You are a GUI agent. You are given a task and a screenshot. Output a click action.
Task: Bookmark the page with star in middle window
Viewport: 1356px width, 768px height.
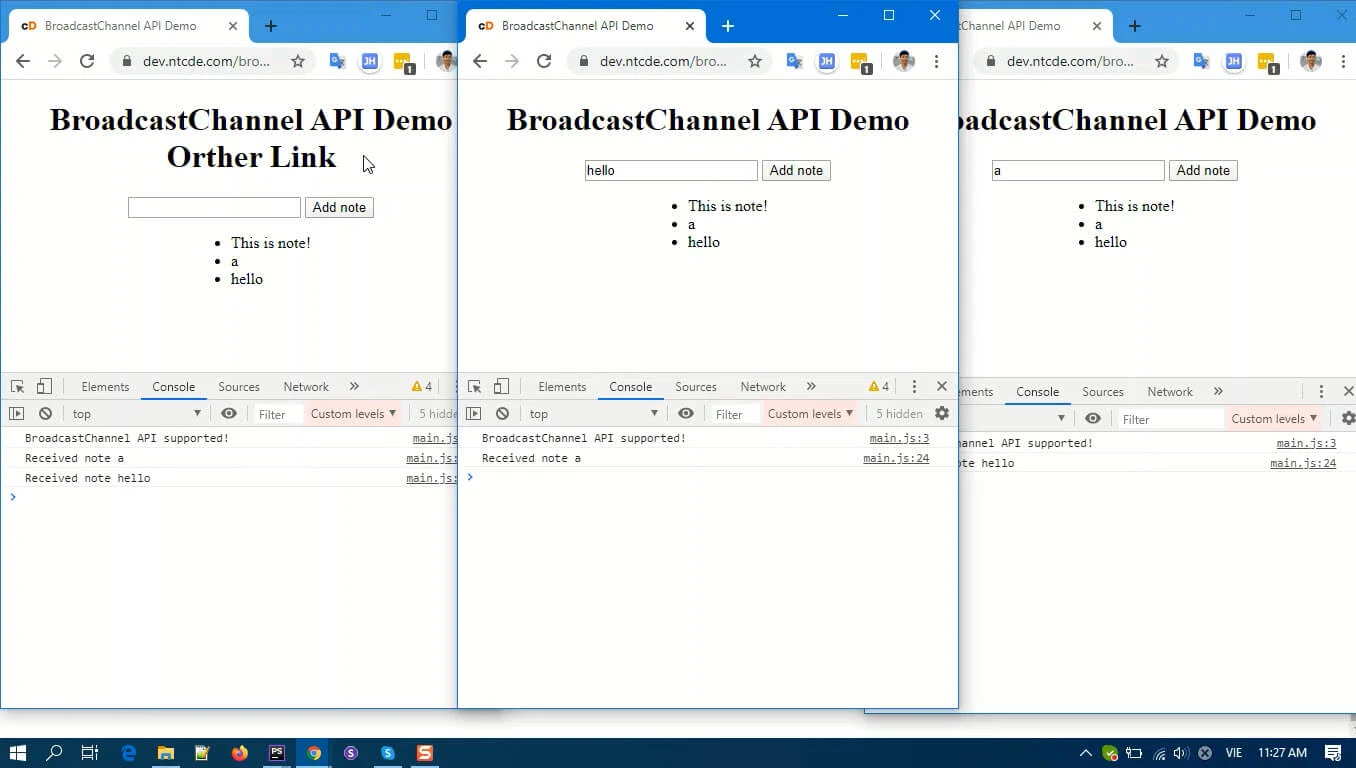coord(755,61)
